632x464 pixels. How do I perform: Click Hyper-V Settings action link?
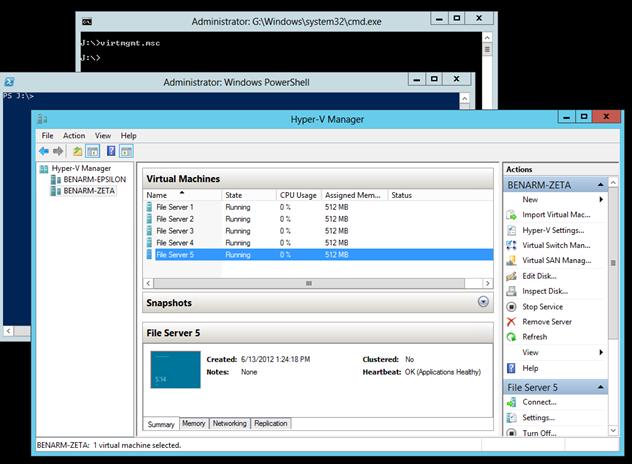coord(553,230)
